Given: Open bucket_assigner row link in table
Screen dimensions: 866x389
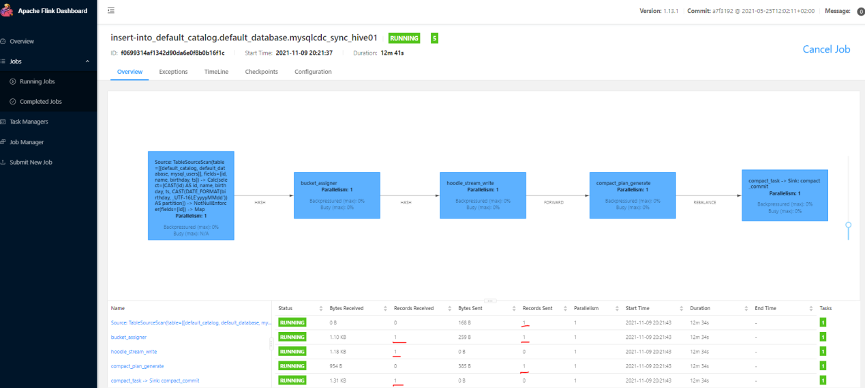Looking at the screenshot, I should pyautogui.click(x=129, y=337).
